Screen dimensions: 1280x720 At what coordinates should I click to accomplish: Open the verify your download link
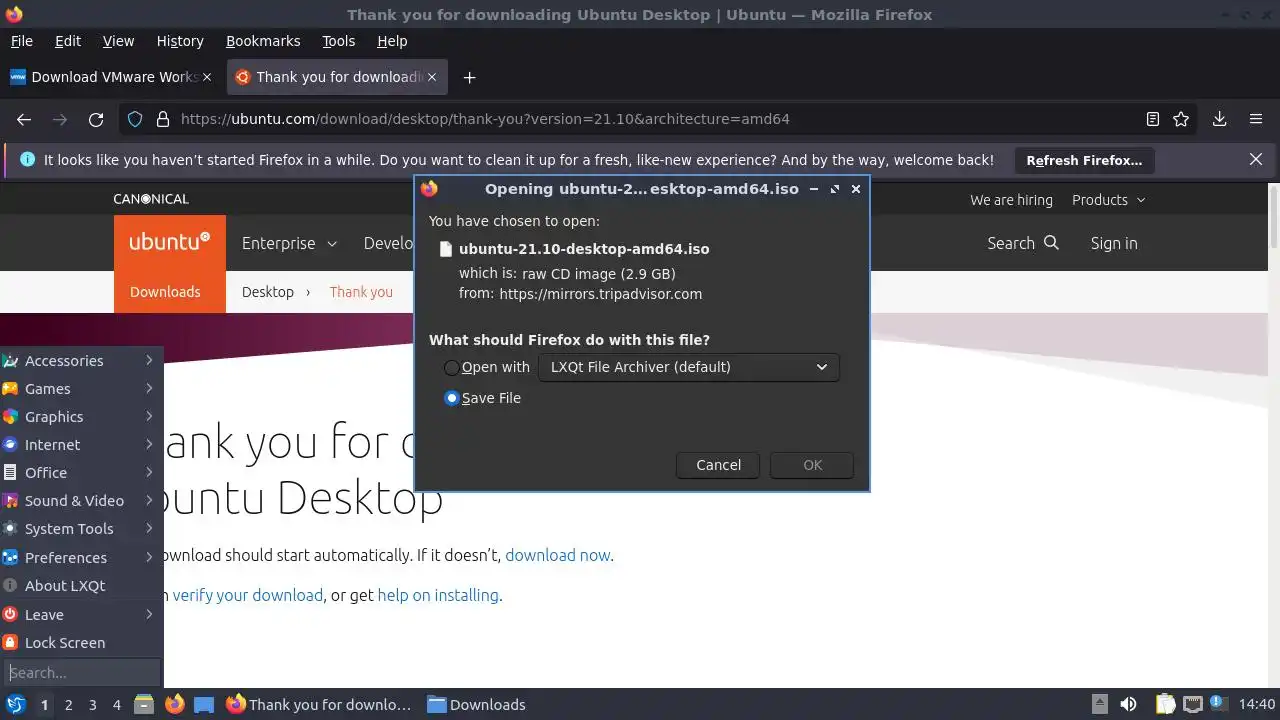click(x=247, y=595)
